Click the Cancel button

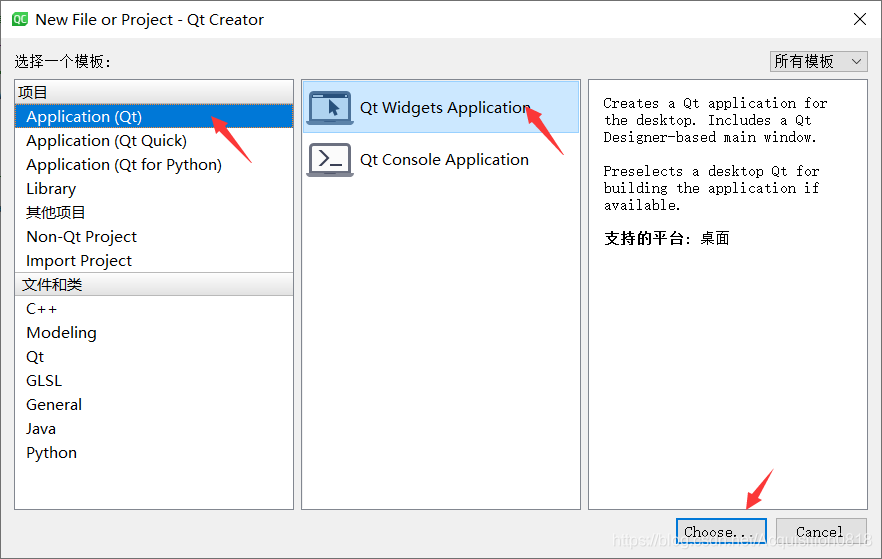tap(821, 532)
